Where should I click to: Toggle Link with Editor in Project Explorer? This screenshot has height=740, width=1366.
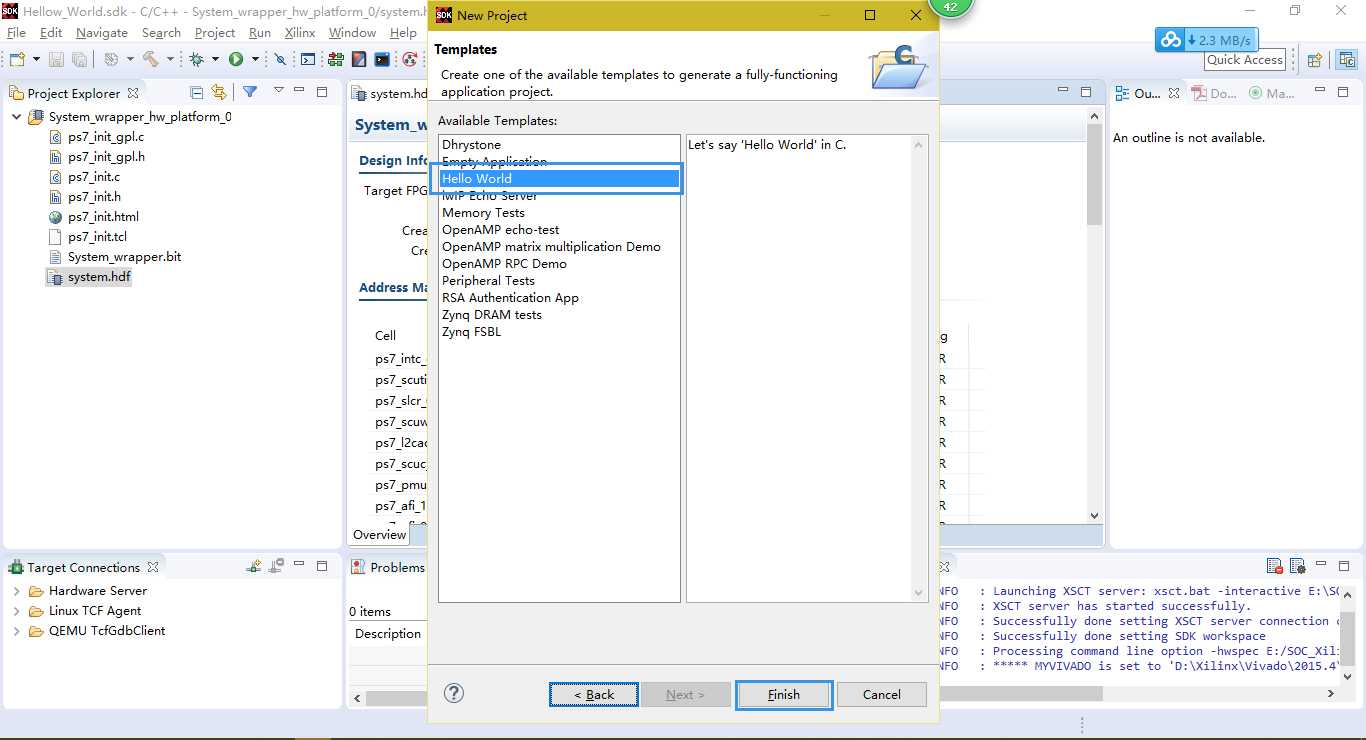[x=219, y=92]
